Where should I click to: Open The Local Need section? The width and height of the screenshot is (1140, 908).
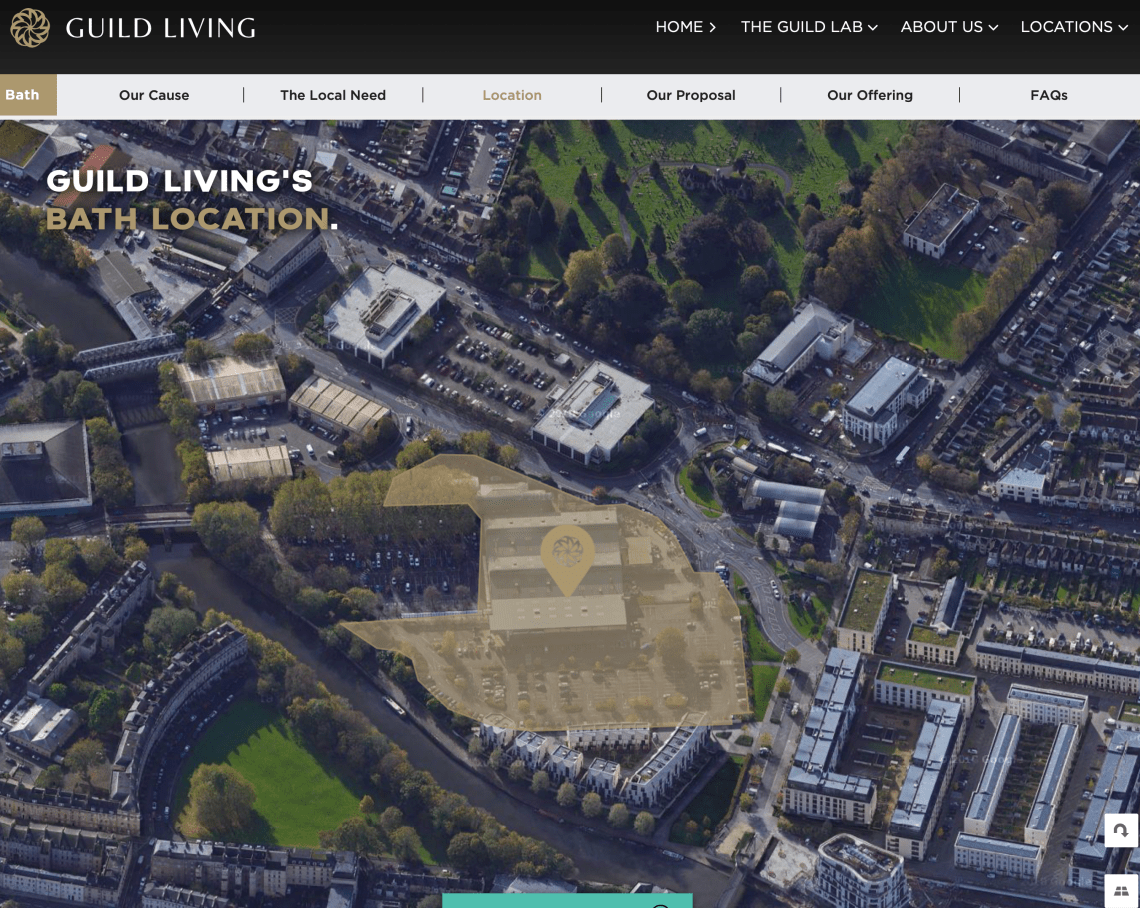pyautogui.click(x=333, y=95)
